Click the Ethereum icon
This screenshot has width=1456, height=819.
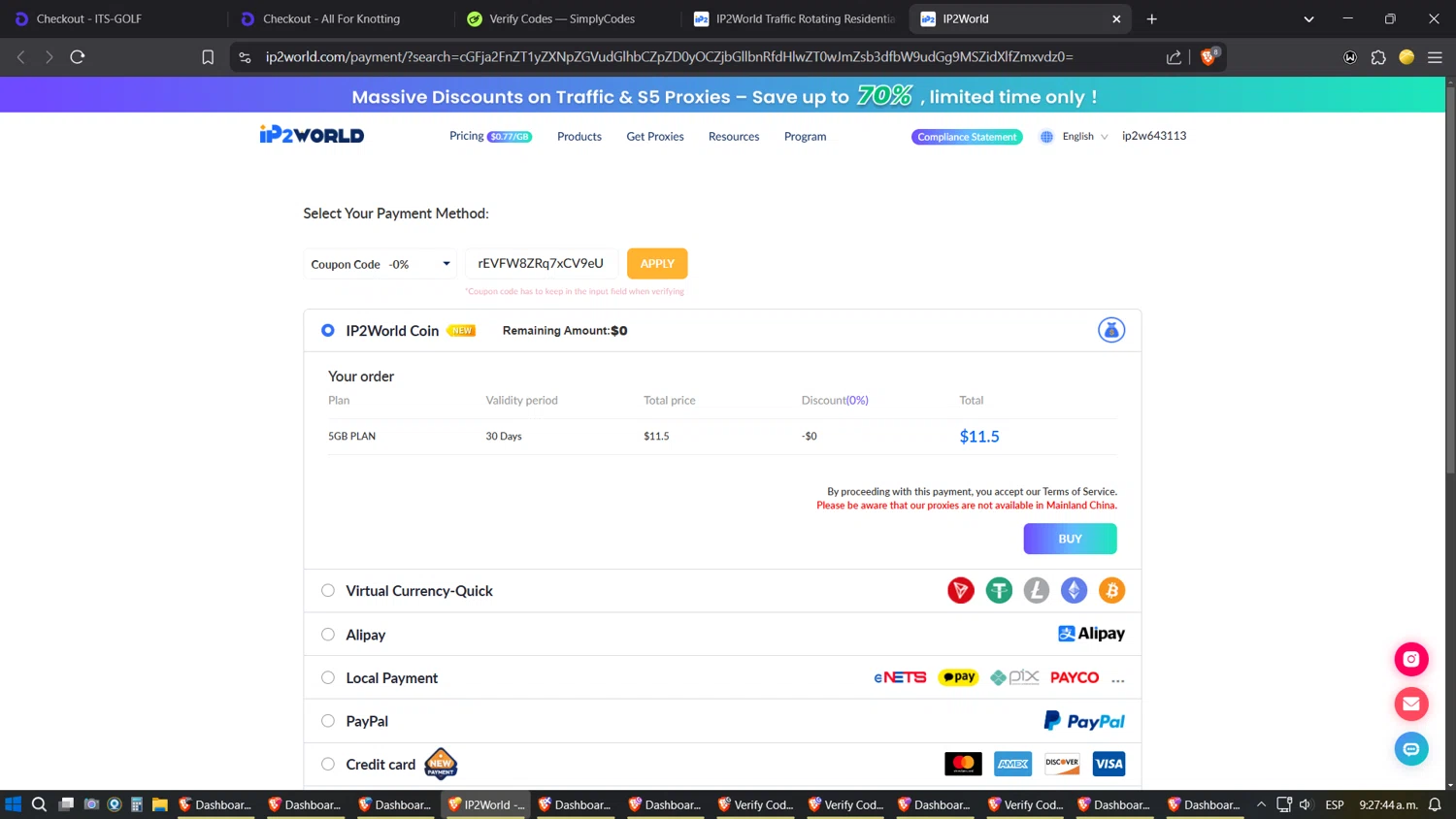click(x=1074, y=590)
